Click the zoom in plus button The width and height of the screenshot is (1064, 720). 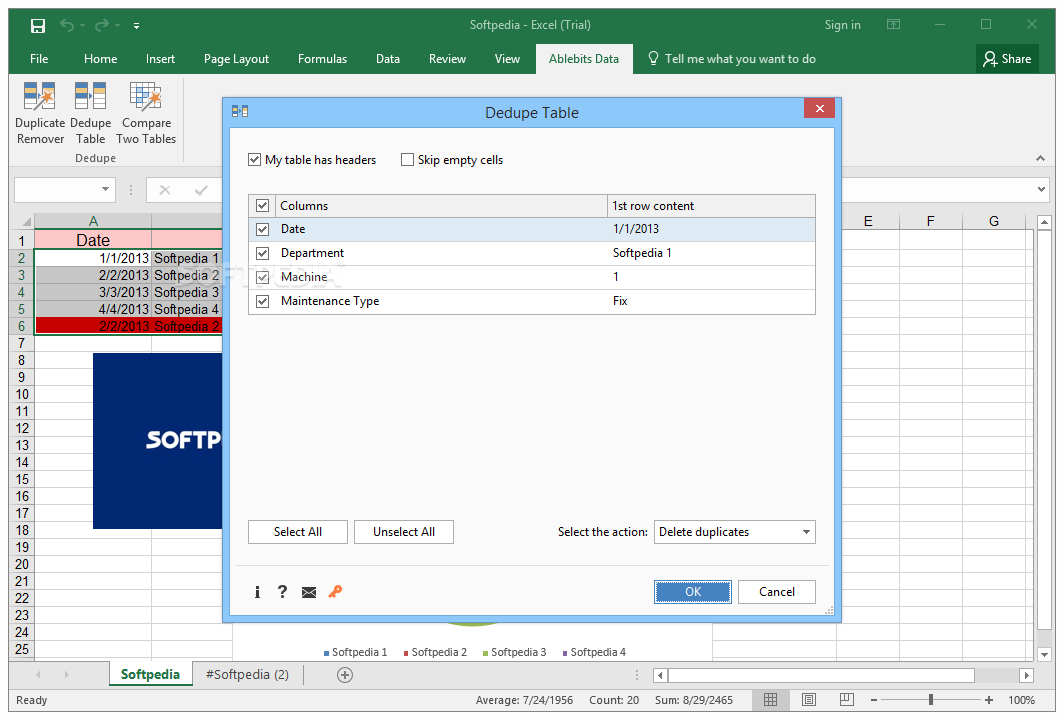click(989, 700)
